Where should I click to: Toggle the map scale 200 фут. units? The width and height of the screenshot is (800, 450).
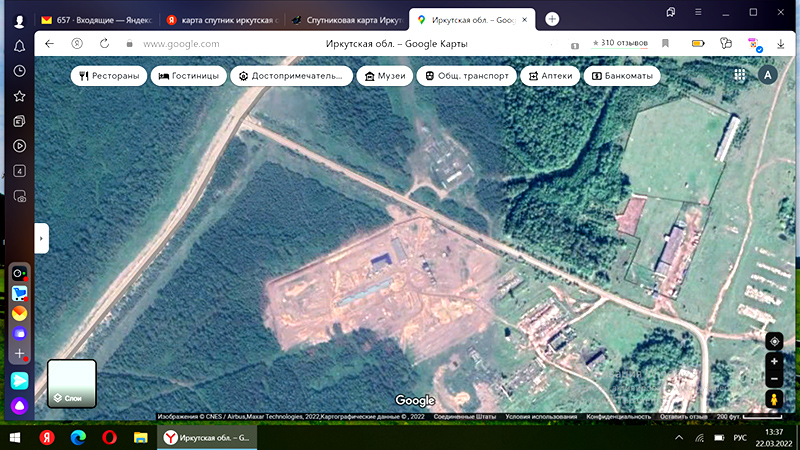coord(749,417)
